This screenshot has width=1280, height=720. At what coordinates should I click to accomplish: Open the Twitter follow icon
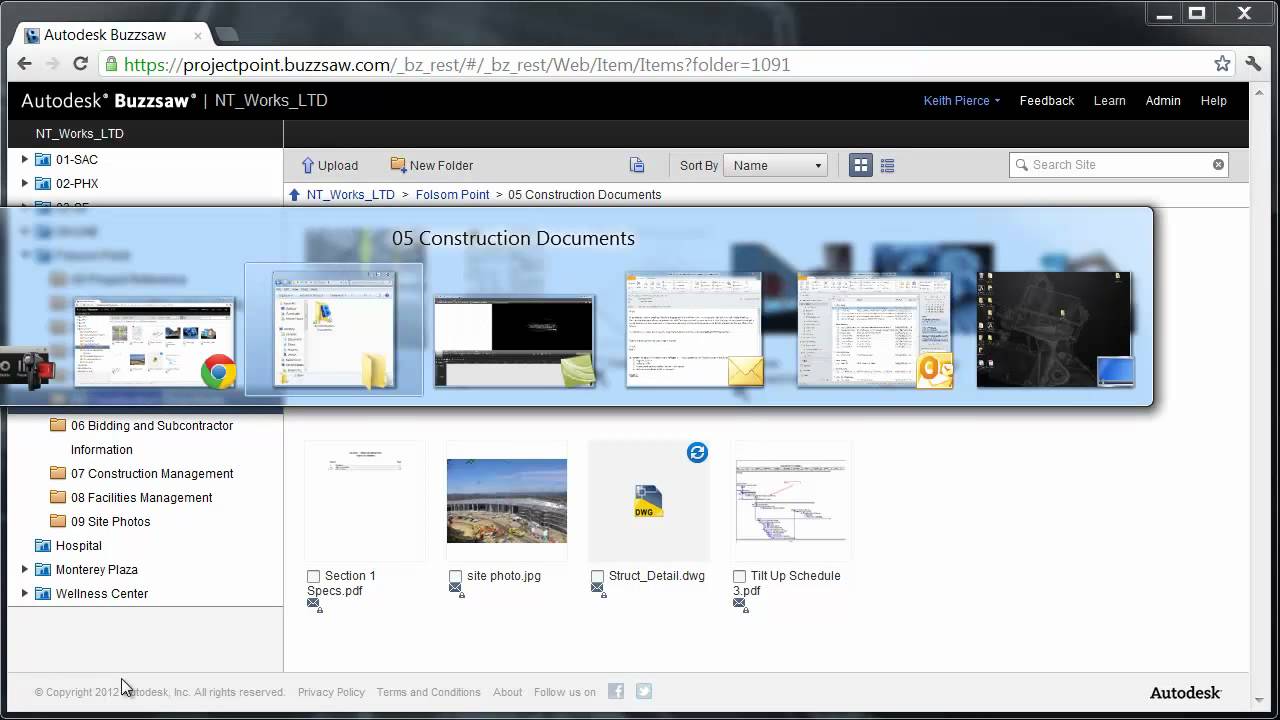(644, 691)
